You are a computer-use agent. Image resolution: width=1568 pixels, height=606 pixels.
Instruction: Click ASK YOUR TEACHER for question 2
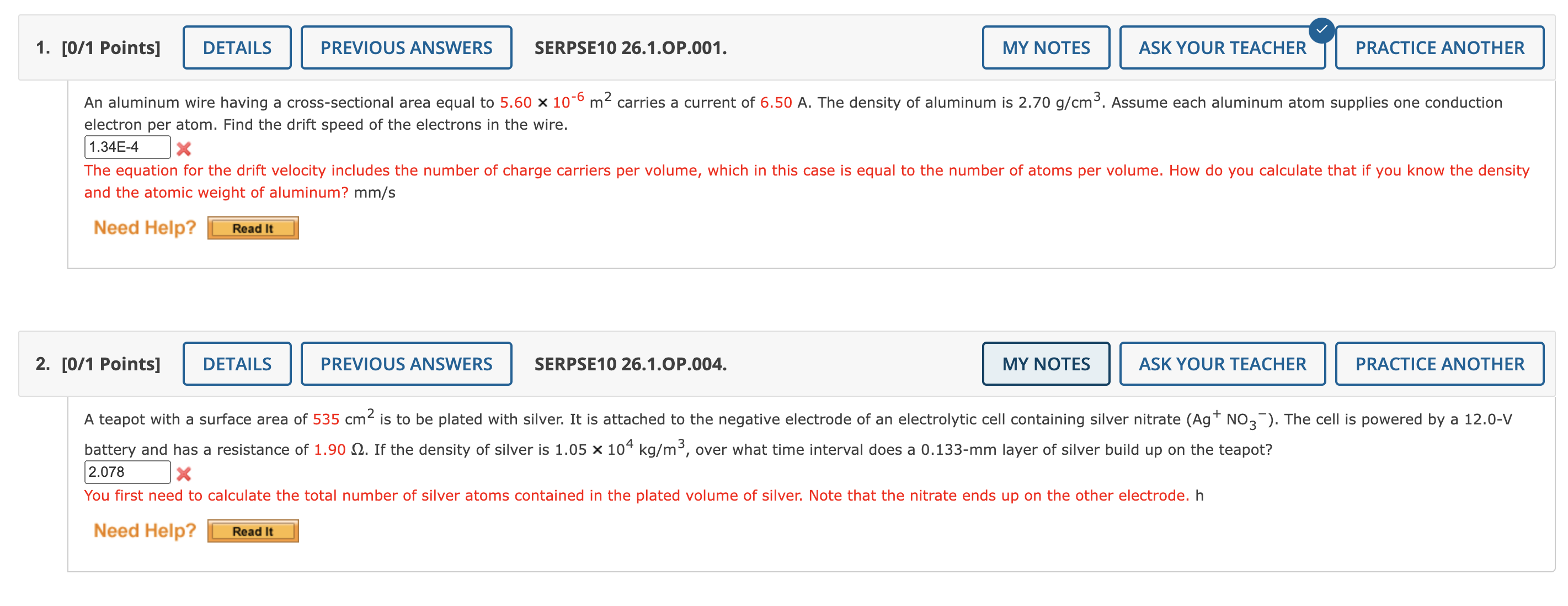coord(1222,364)
